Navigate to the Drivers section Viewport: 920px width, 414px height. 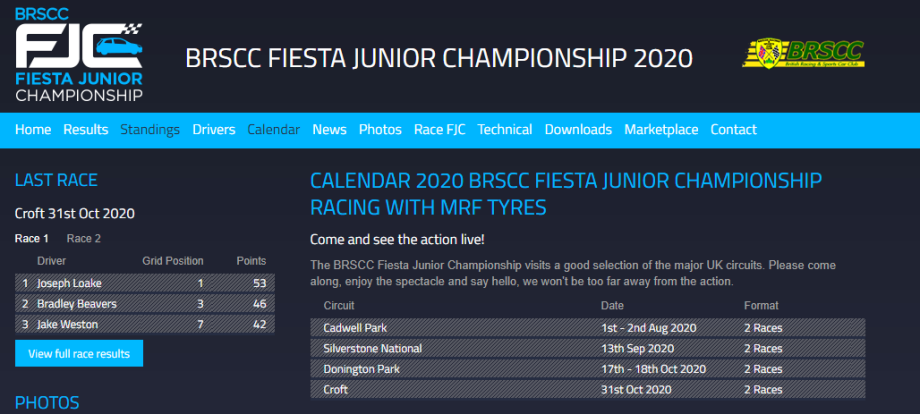coord(214,130)
